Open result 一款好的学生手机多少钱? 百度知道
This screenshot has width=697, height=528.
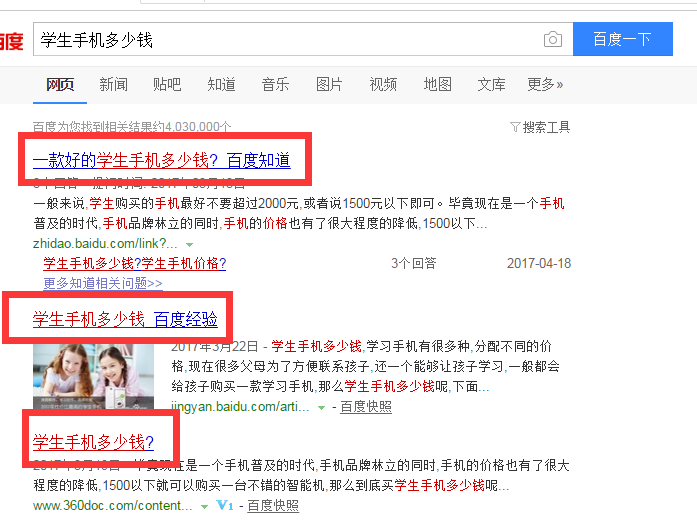[162, 160]
